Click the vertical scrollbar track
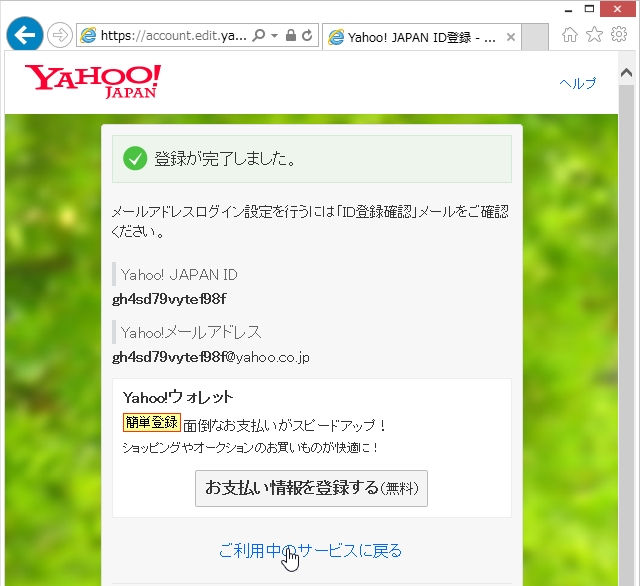 tap(626, 335)
